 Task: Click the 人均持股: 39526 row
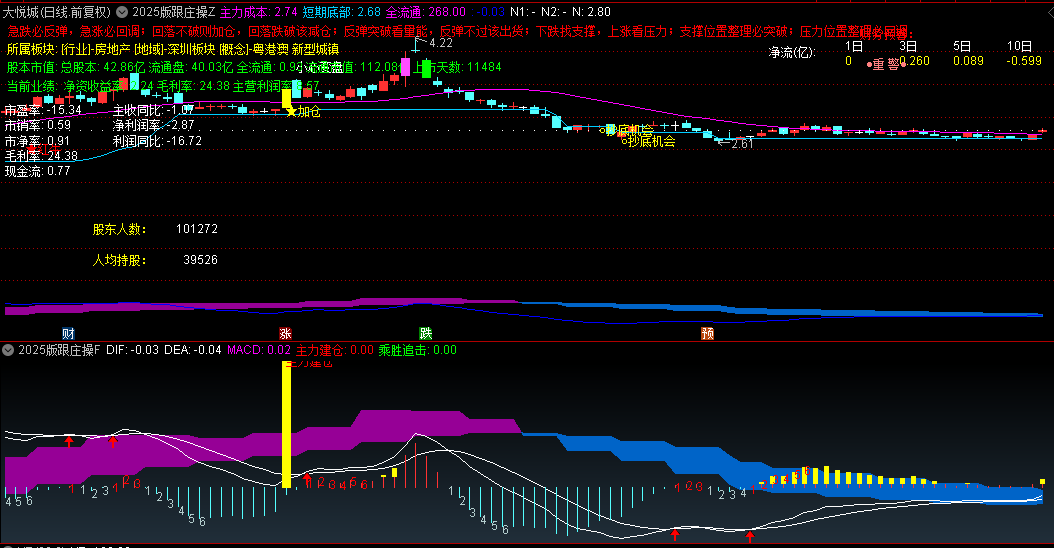[x=155, y=260]
